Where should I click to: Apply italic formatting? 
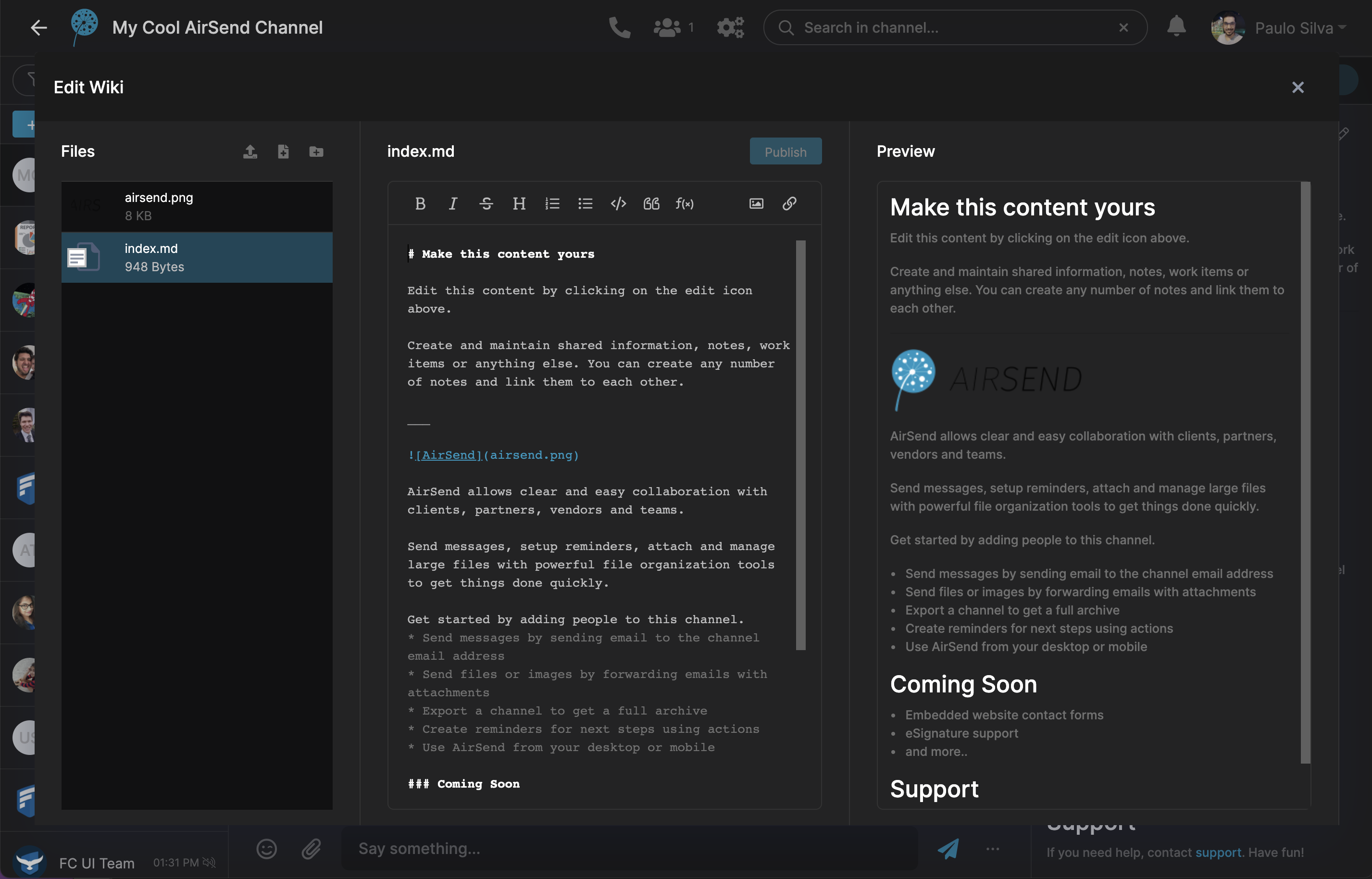452,203
